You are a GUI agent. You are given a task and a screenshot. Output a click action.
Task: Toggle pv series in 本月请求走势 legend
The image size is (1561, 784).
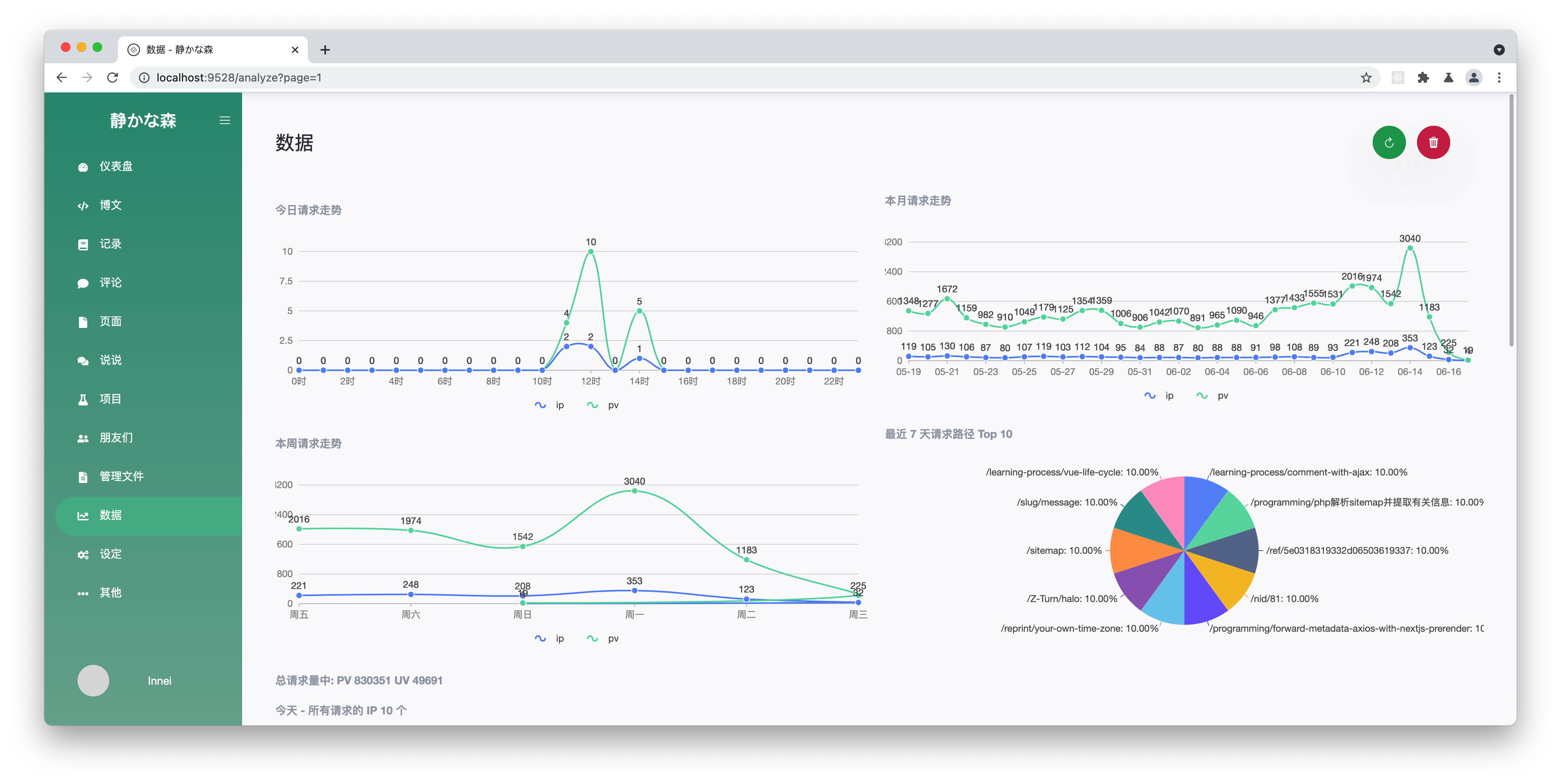1212,395
